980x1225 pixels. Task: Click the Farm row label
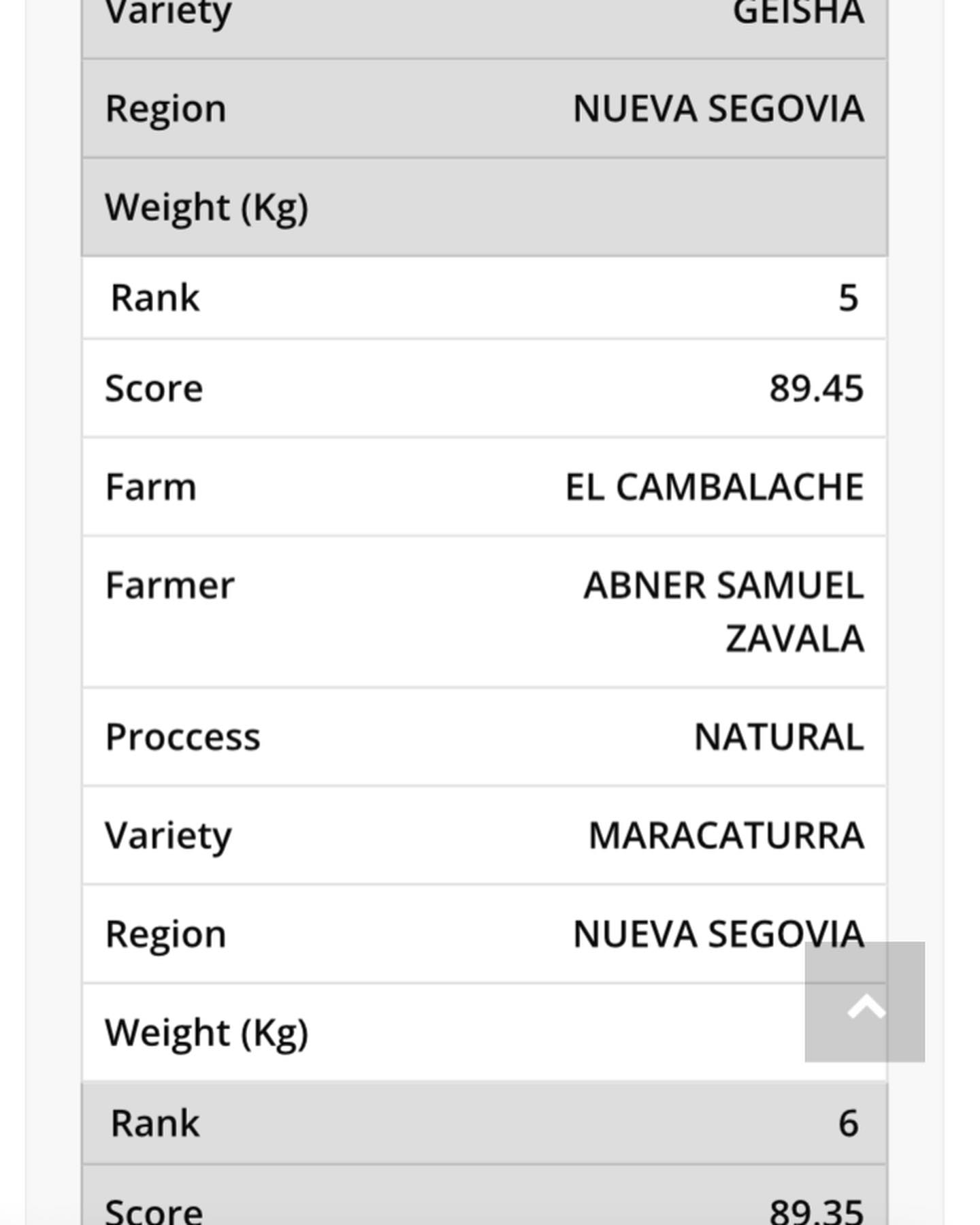(x=150, y=487)
